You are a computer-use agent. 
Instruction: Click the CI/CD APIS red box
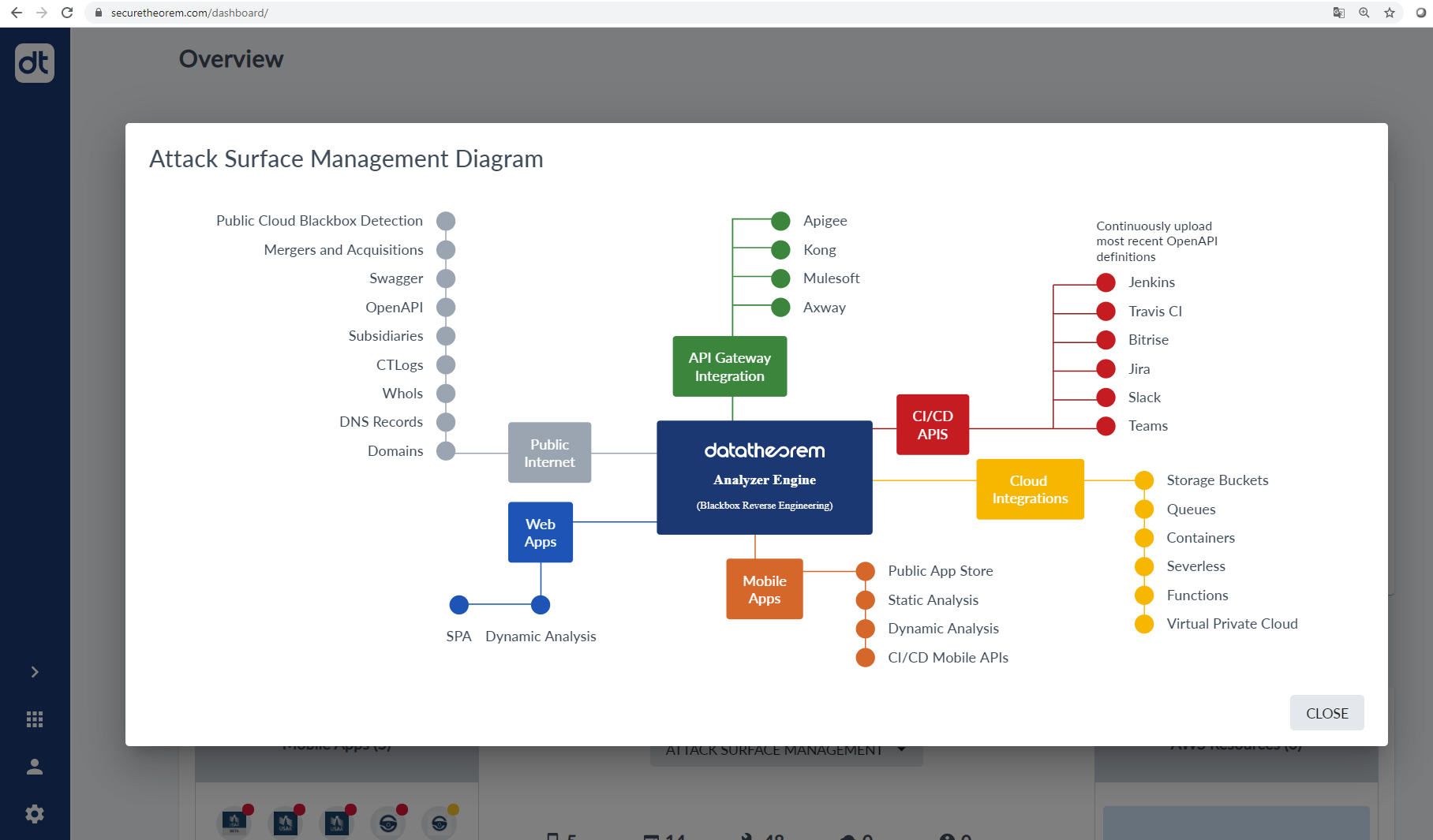pos(933,424)
